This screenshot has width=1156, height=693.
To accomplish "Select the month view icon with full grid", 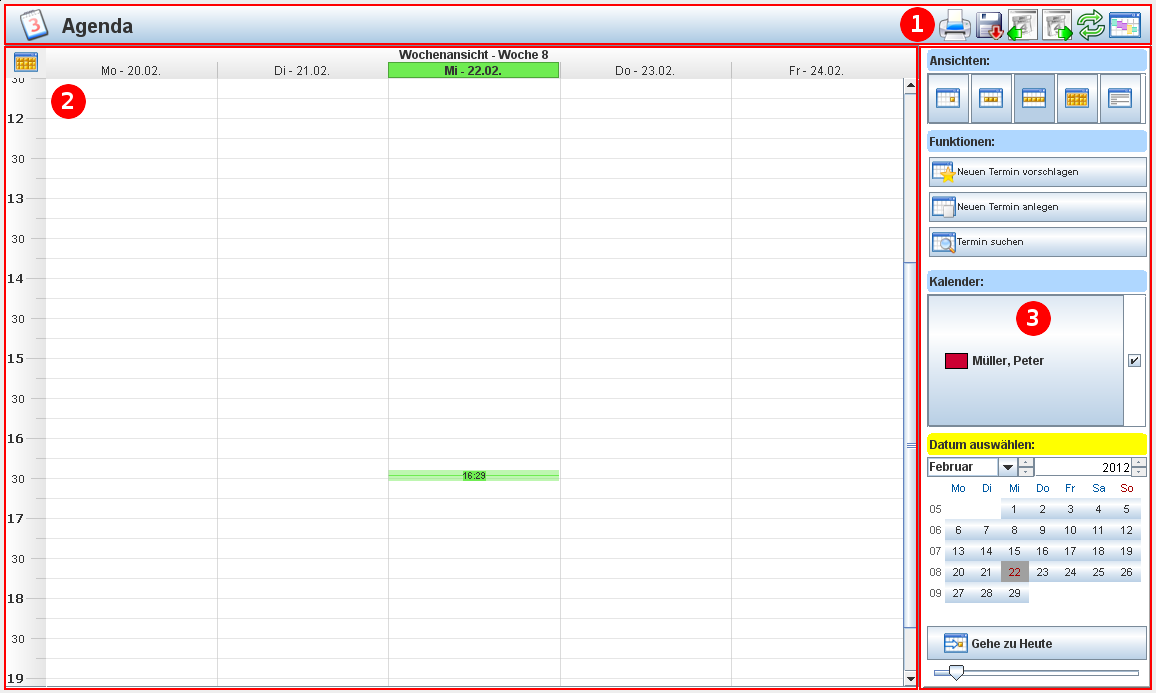I will click(x=1077, y=98).
